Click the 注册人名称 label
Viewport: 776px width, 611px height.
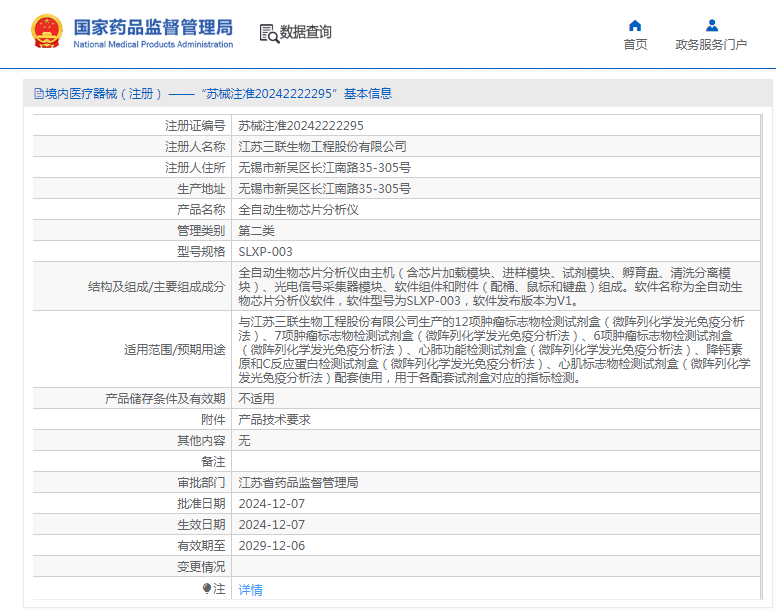[195, 146]
